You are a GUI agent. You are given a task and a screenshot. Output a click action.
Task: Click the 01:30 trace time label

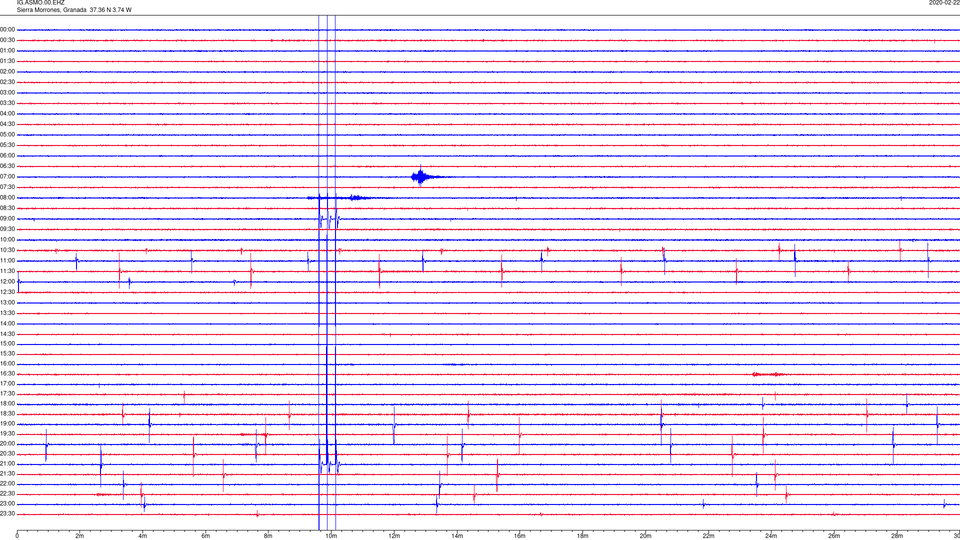tap(7, 61)
